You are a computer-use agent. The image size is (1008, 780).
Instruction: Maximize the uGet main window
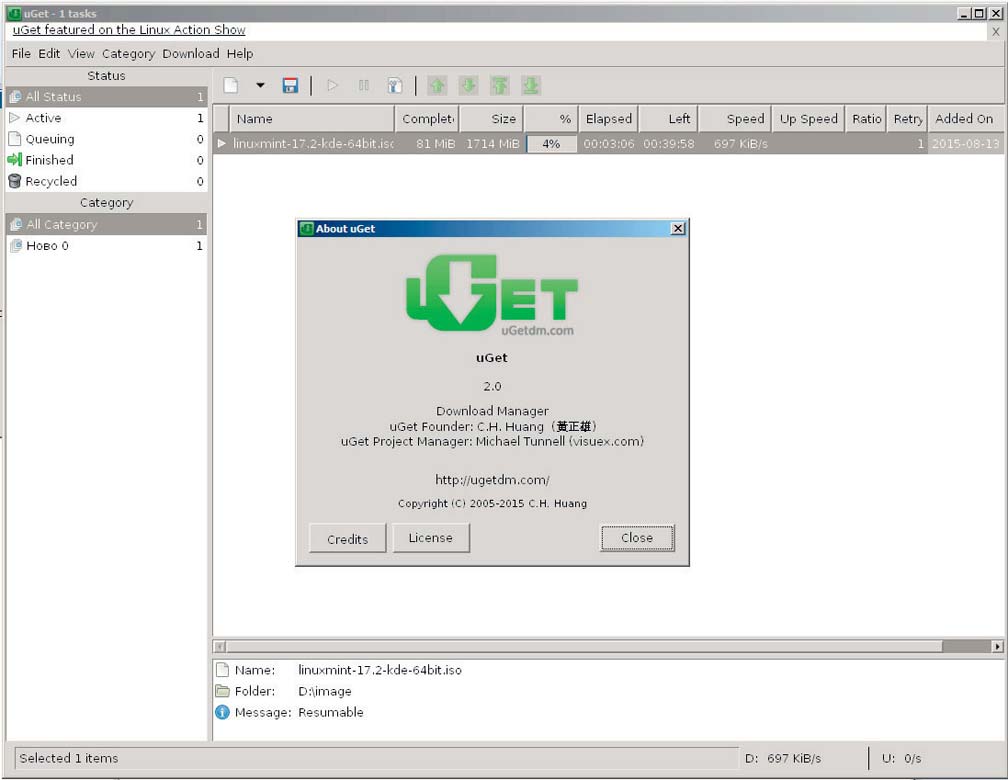(x=979, y=13)
